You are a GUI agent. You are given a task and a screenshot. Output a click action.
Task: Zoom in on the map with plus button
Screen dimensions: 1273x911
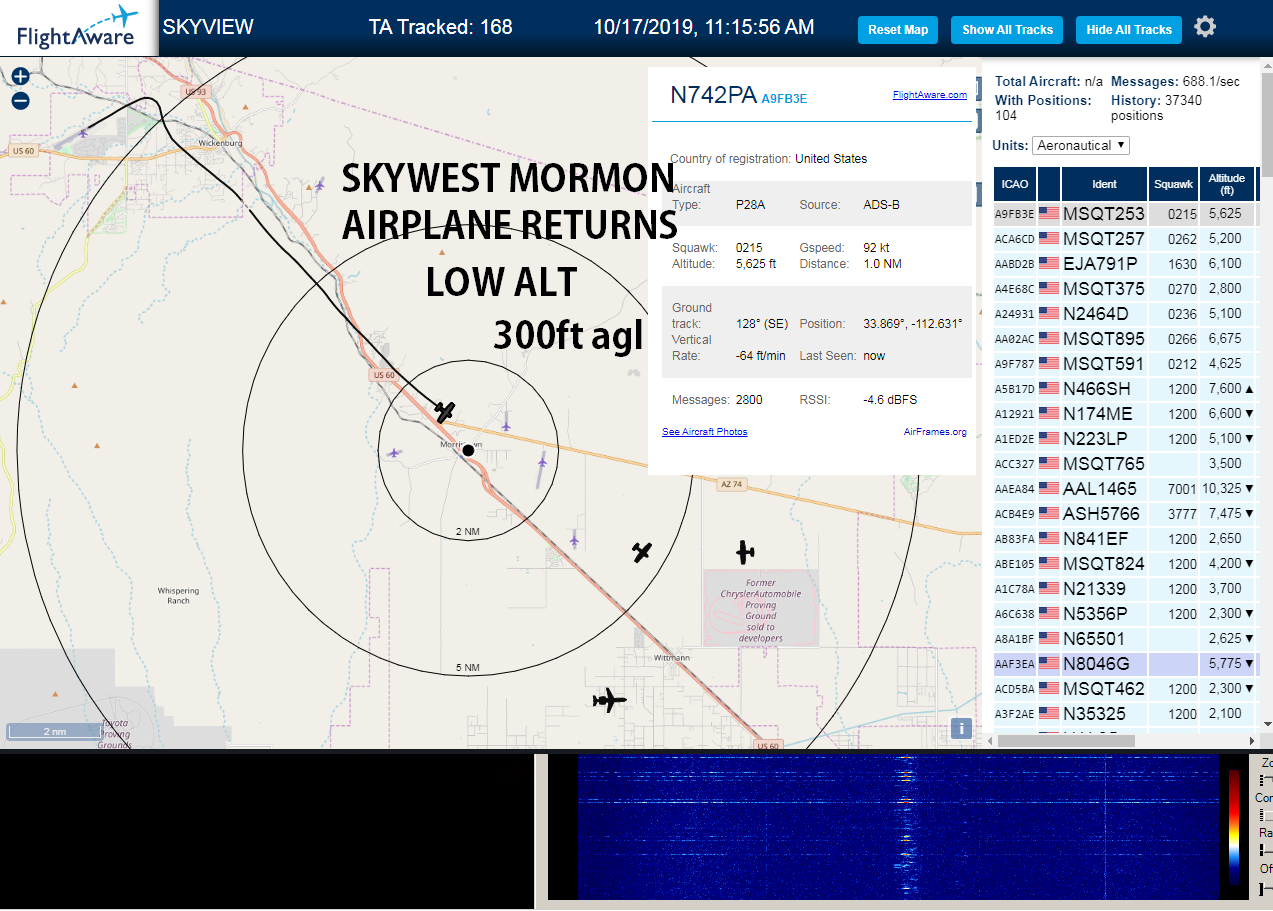pyautogui.click(x=20, y=76)
